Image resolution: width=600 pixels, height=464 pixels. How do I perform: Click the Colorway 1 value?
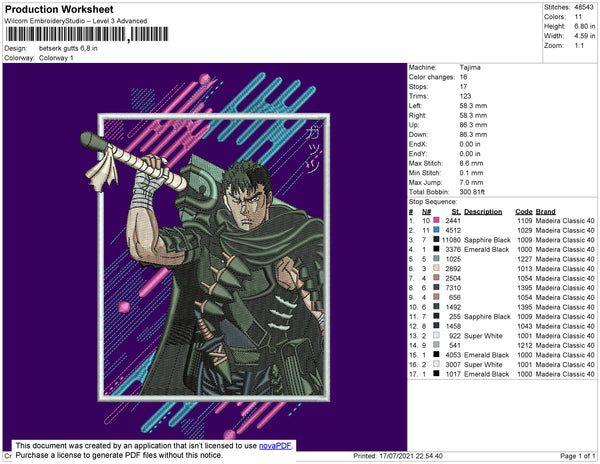[x=56, y=58]
